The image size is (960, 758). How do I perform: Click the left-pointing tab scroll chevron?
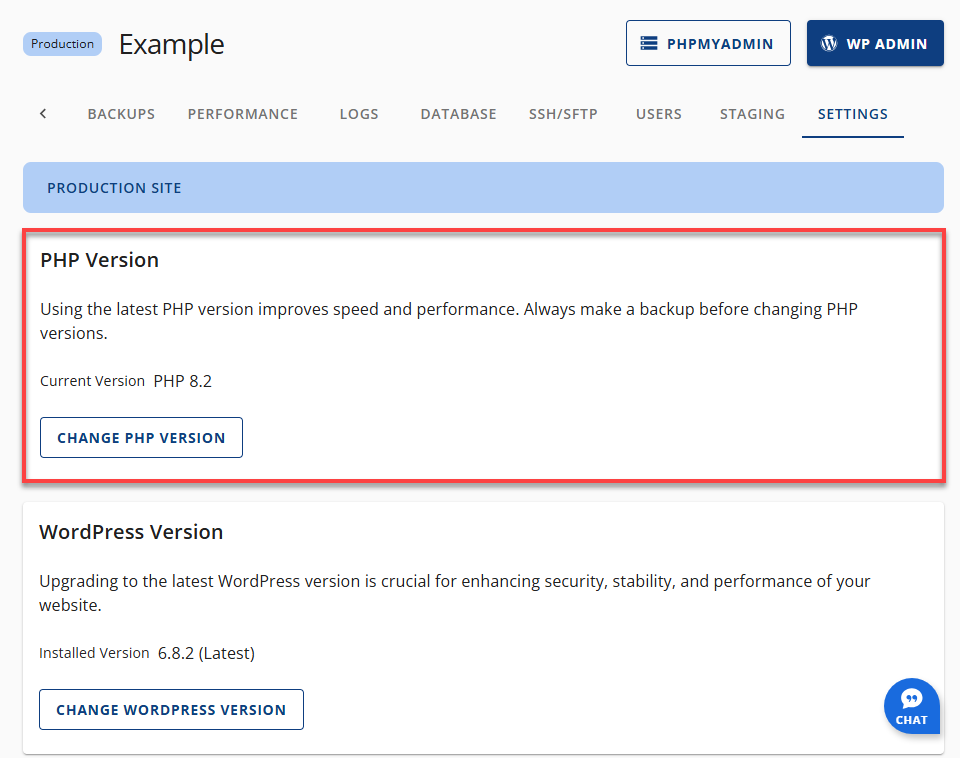[42, 113]
